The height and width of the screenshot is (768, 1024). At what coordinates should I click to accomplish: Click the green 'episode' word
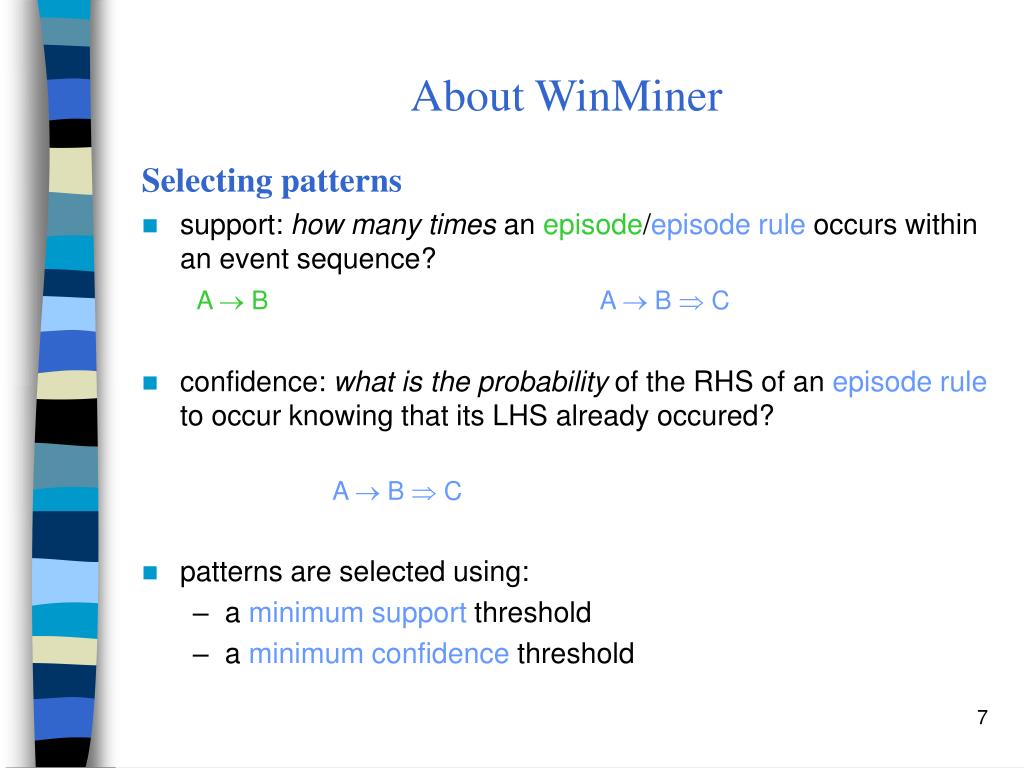(592, 225)
